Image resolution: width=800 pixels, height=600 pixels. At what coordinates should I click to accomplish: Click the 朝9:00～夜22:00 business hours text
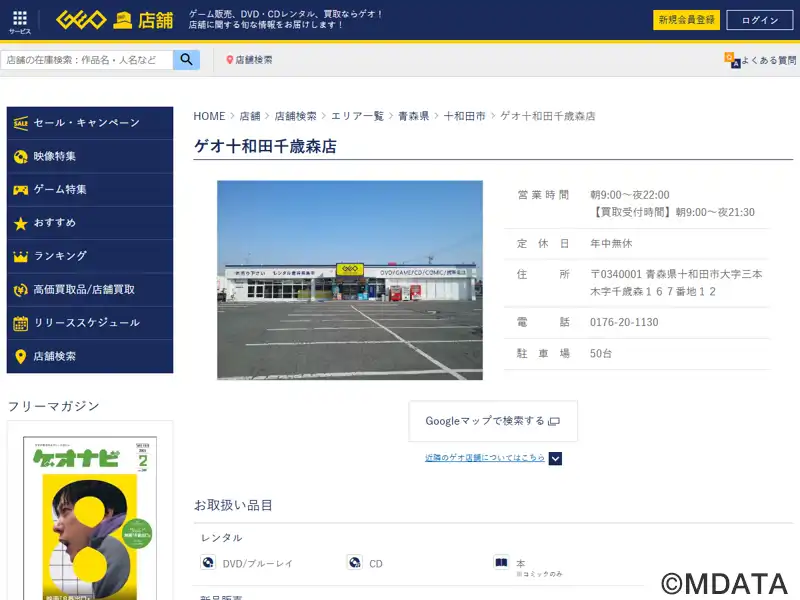tap(630, 195)
